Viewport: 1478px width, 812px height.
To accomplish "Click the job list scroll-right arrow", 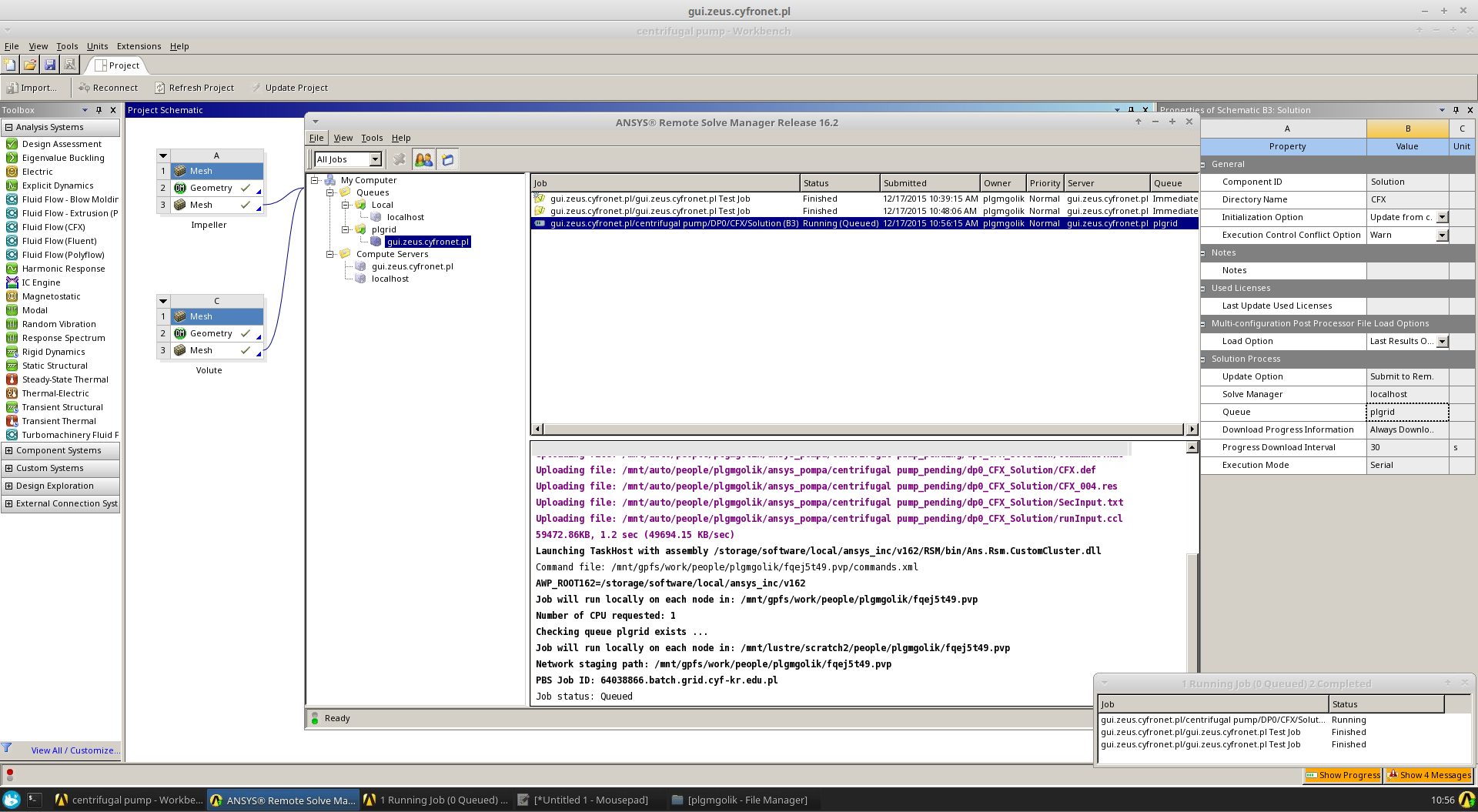I will [x=1192, y=429].
